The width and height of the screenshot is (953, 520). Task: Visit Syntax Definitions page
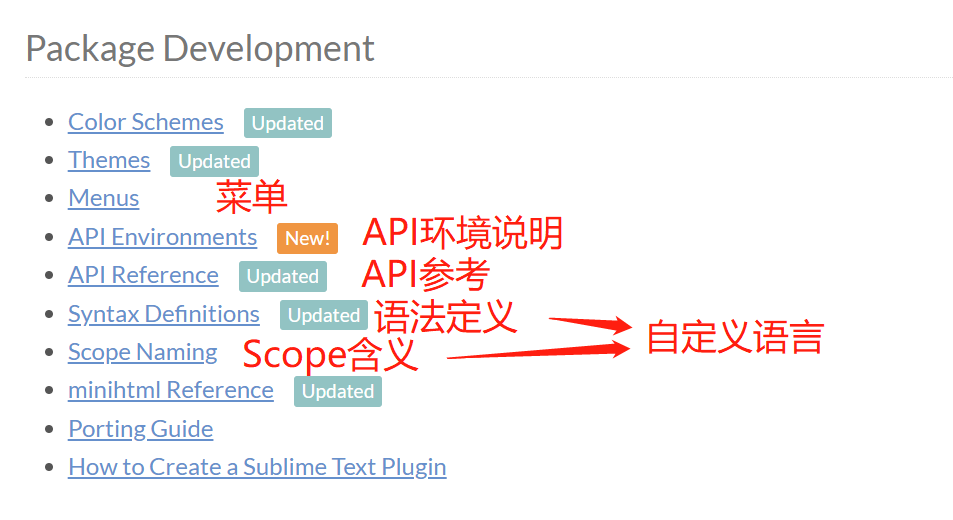point(163,315)
